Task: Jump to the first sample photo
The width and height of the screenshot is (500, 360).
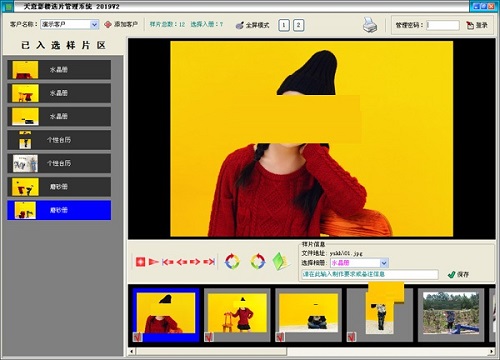Action: (168, 262)
